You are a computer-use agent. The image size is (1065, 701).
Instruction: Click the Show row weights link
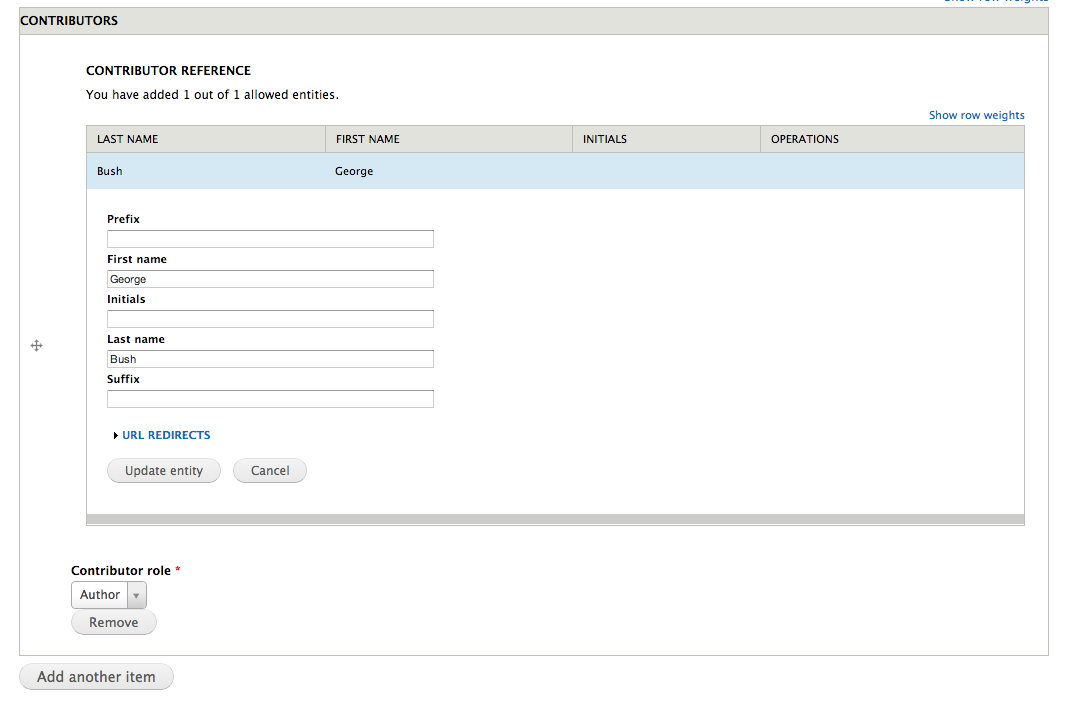[977, 115]
